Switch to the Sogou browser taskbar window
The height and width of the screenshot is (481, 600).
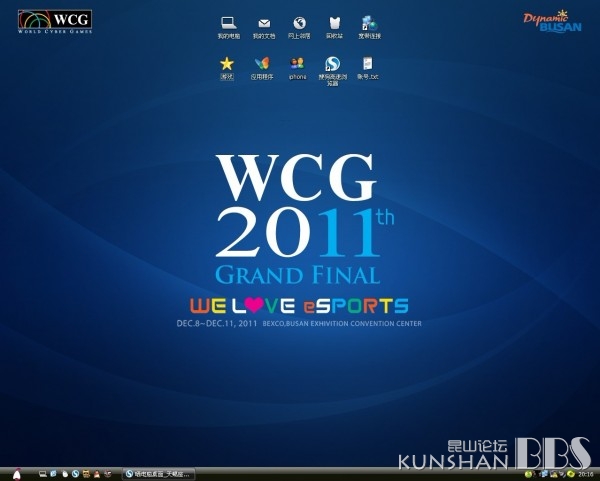159,474
